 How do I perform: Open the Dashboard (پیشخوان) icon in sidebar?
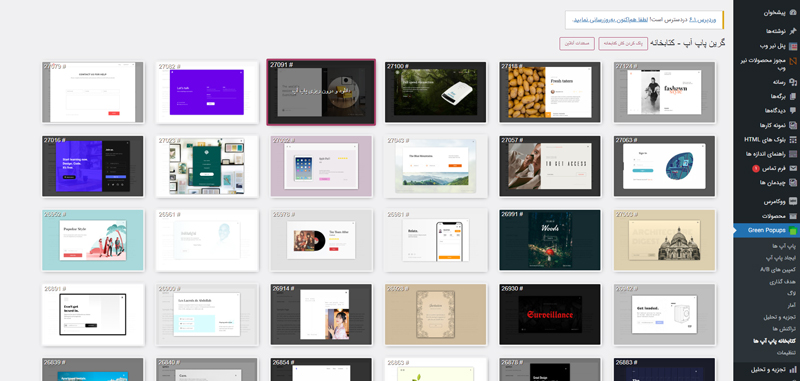tap(792, 13)
